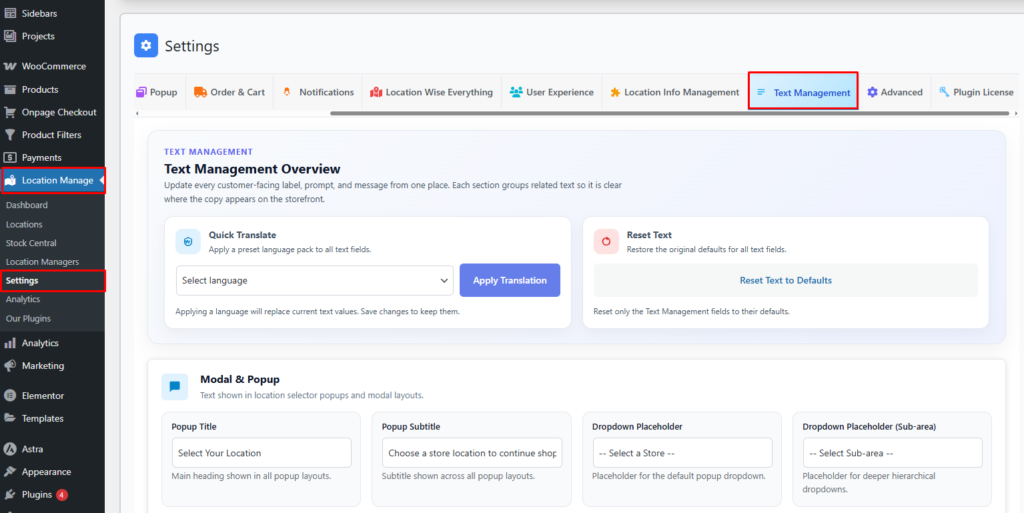
Task: Click the Modal & Popup chat icon
Action: point(175,386)
